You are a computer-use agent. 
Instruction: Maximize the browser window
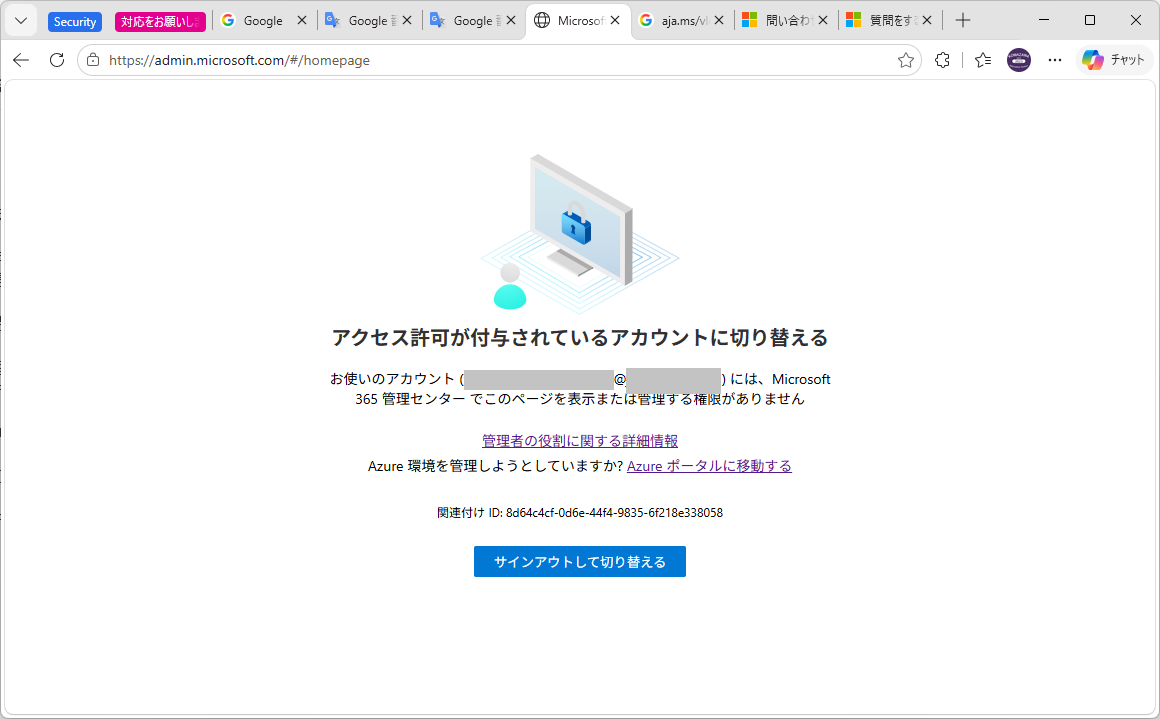point(1090,21)
